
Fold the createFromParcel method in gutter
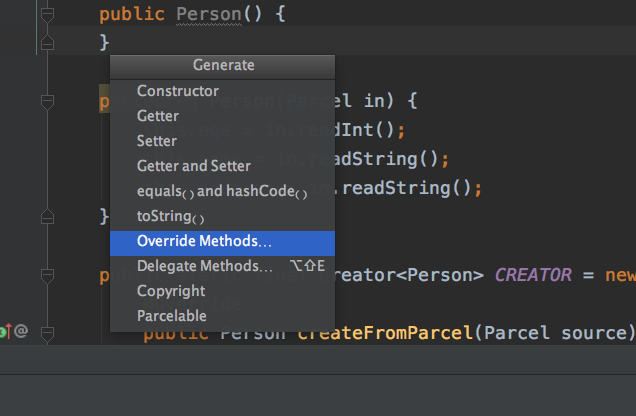click(47, 331)
